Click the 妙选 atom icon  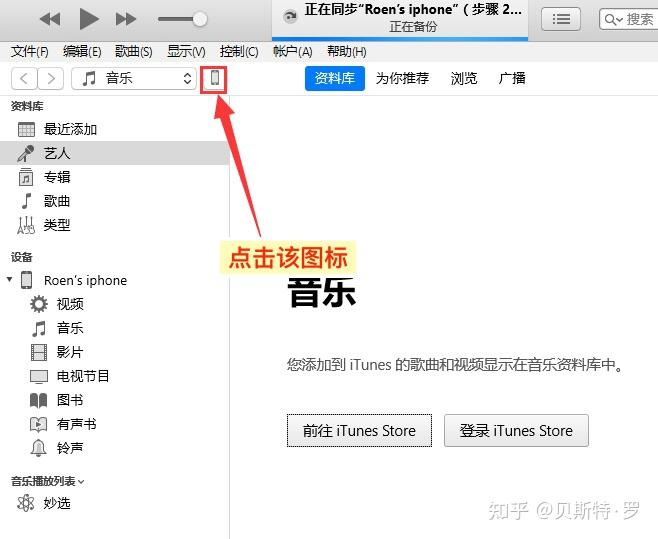tap(26, 503)
